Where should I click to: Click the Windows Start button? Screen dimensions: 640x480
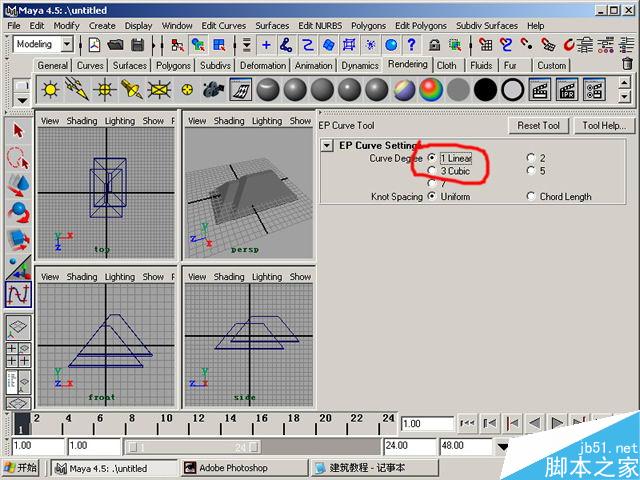point(20,468)
